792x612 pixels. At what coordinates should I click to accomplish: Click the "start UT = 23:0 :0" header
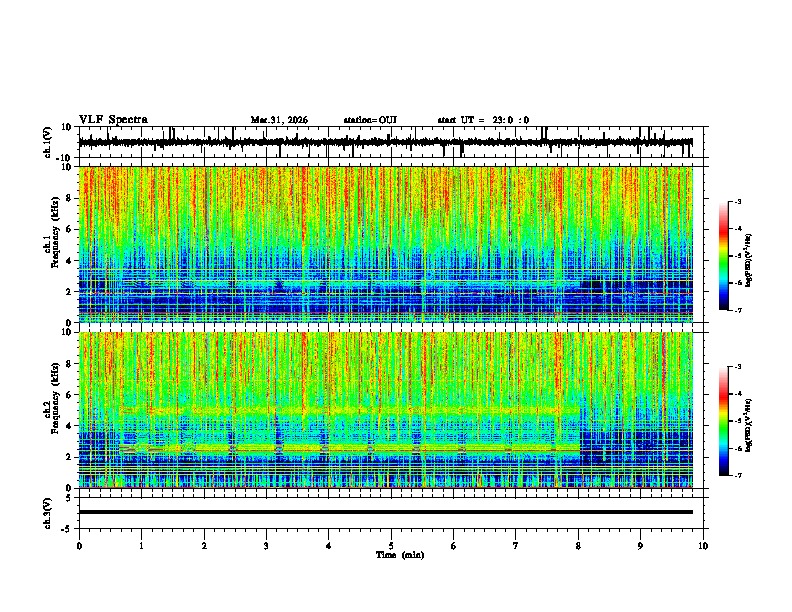(483, 120)
